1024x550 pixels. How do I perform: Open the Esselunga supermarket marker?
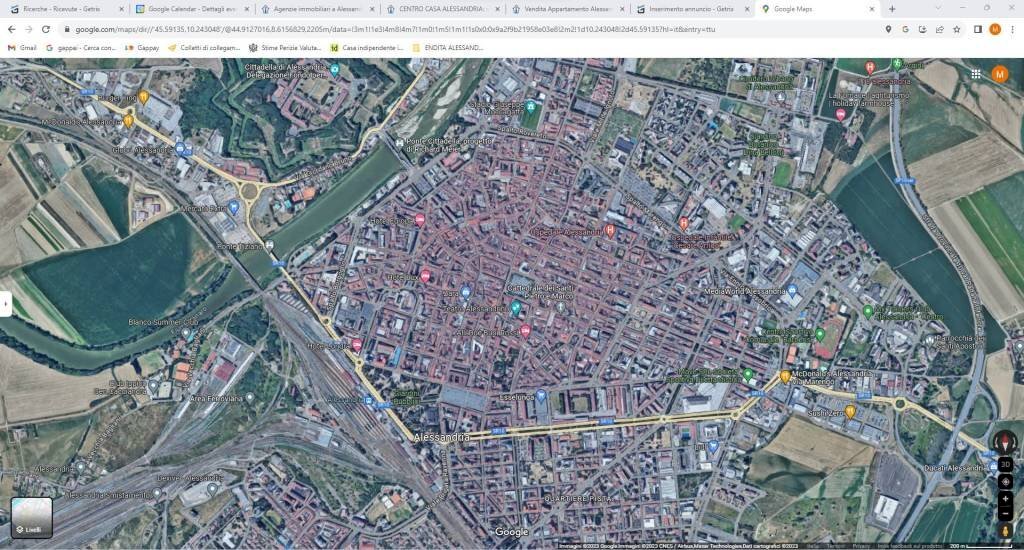540,396
